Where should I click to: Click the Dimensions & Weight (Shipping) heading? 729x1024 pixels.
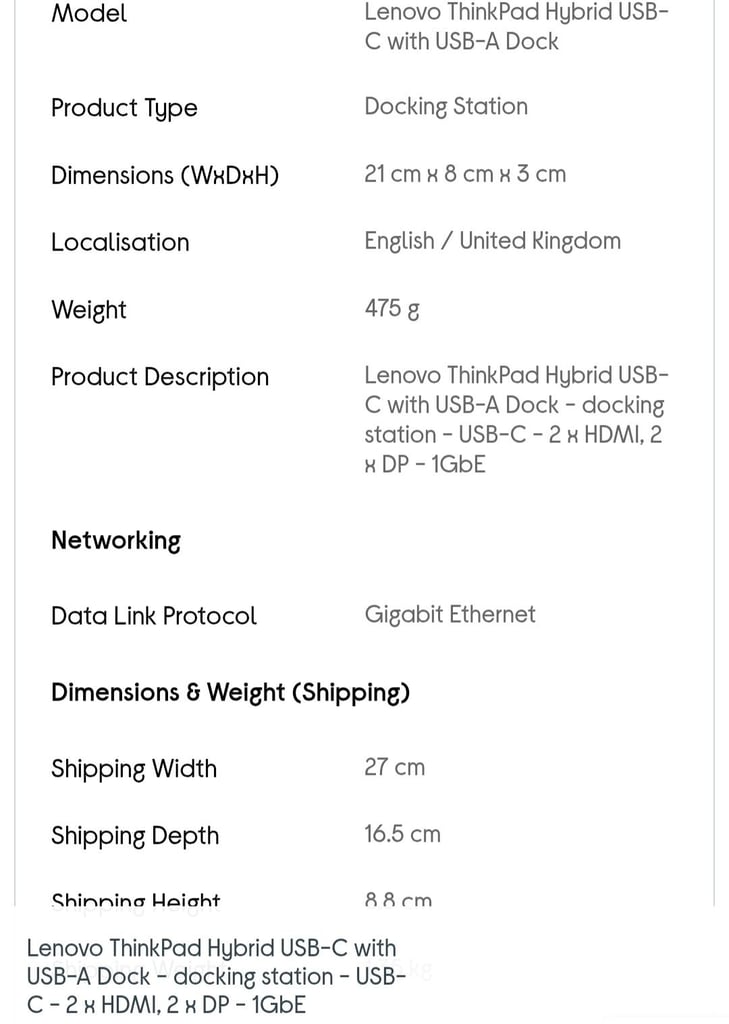click(x=231, y=693)
